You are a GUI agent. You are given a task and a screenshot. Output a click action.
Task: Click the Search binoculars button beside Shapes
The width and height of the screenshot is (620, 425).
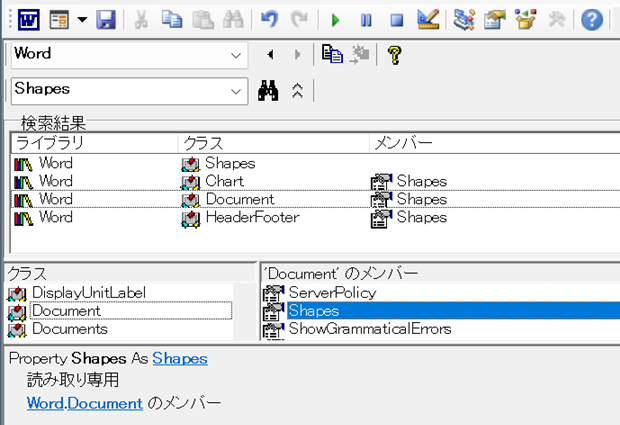click(268, 91)
